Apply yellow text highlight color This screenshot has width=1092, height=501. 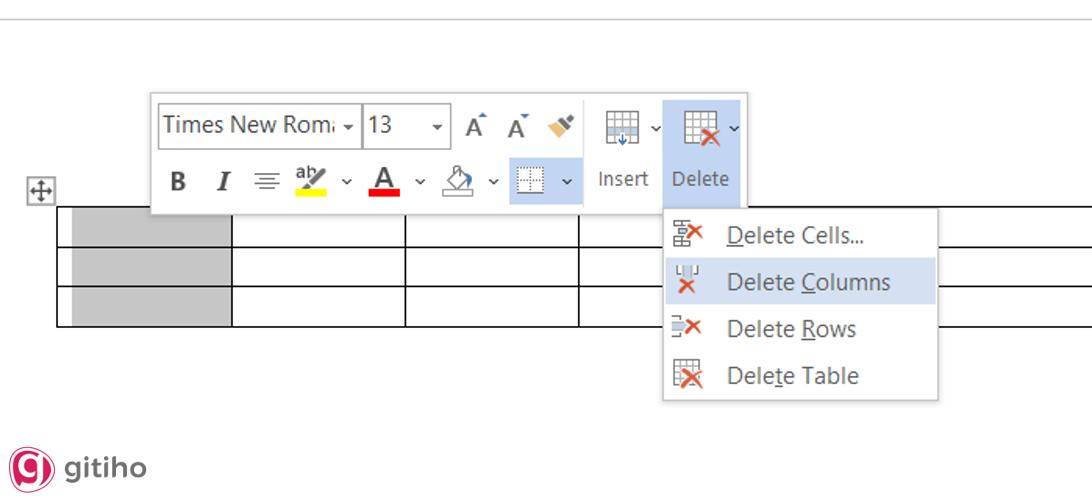(x=311, y=181)
